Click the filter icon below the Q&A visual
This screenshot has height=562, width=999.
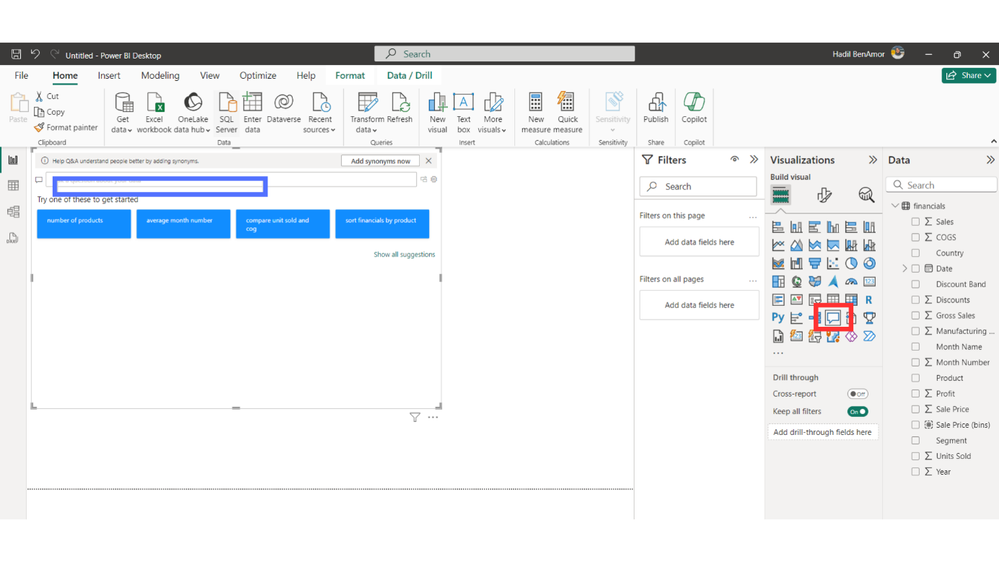(x=415, y=417)
